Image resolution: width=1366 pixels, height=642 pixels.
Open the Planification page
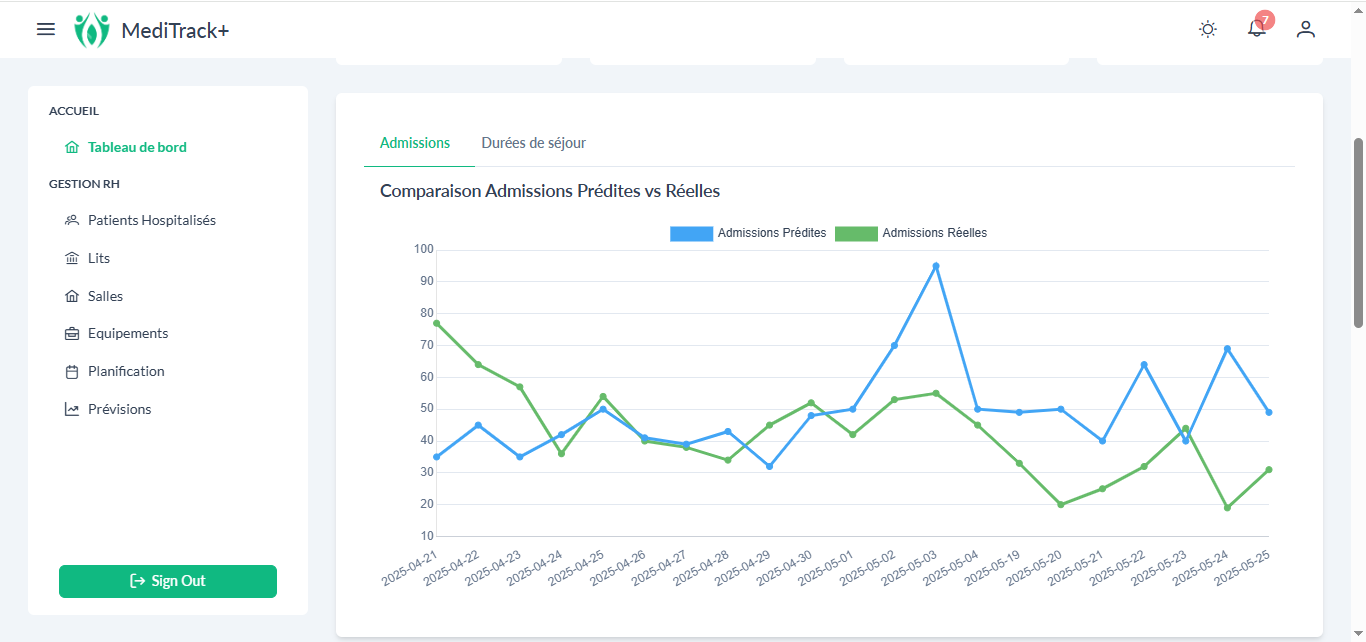126,371
